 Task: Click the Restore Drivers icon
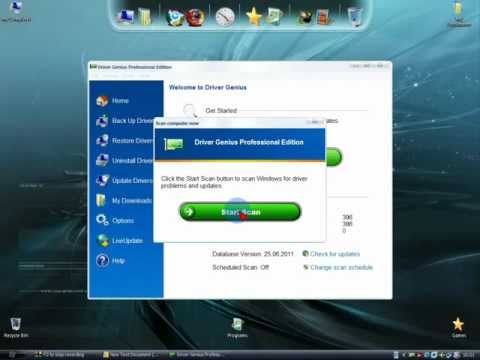point(102,141)
